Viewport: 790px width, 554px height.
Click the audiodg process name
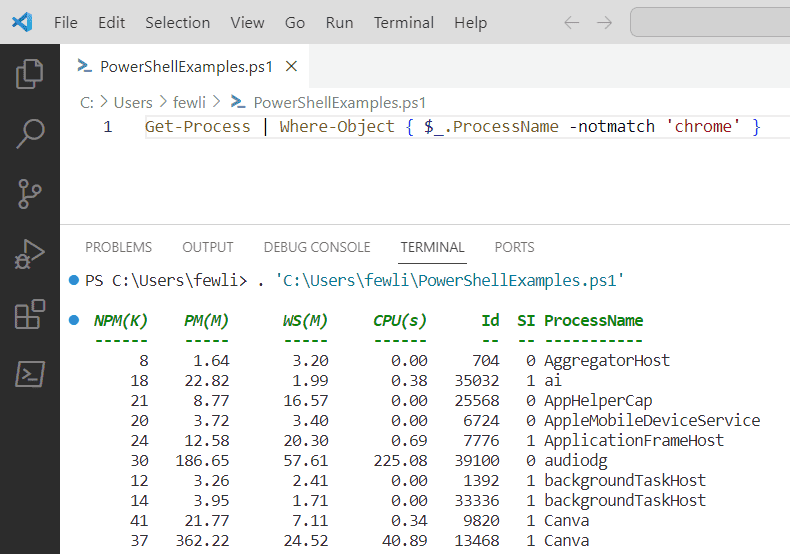[576, 460]
